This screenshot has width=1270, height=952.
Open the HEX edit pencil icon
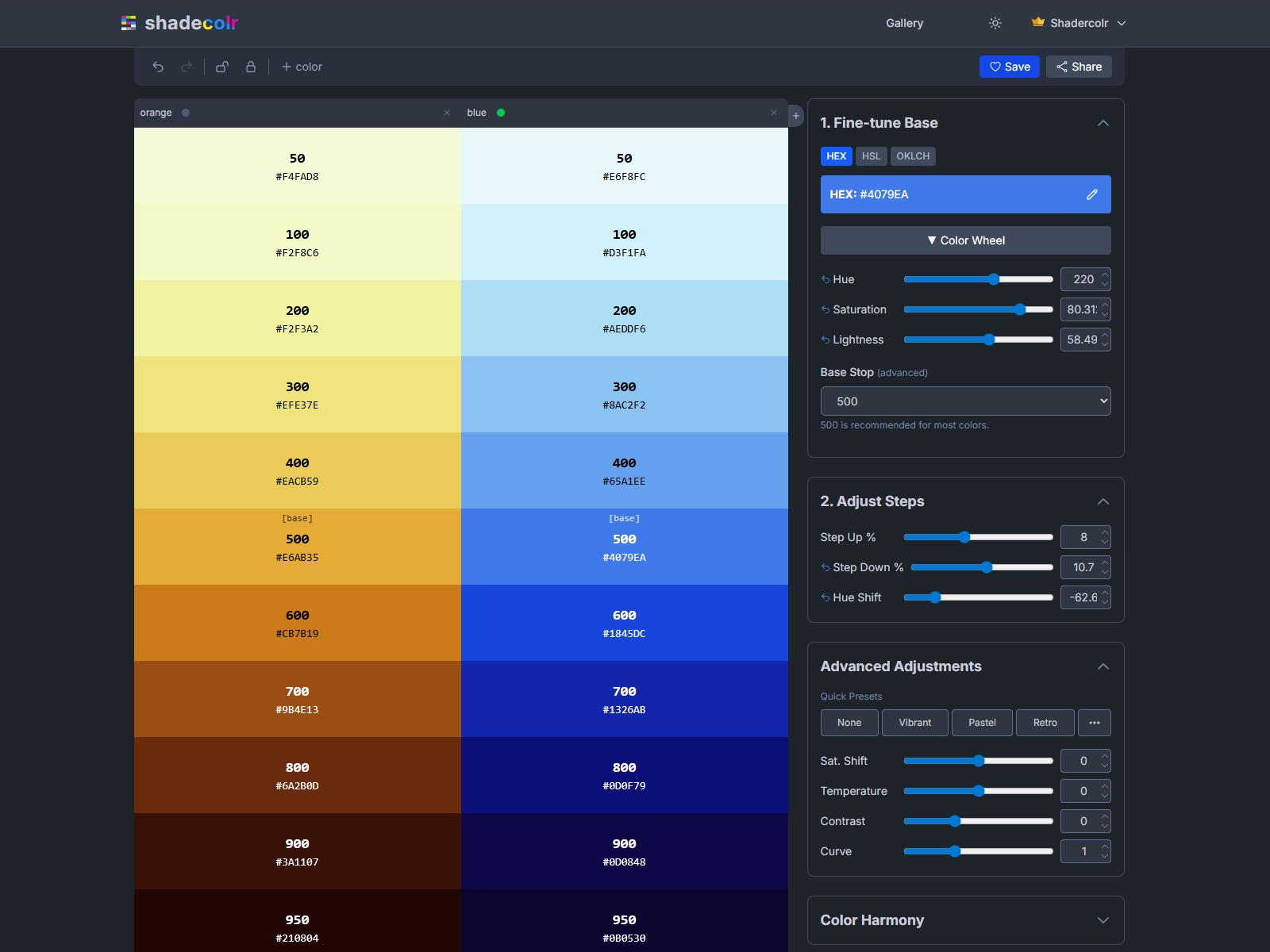tap(1092, 194)
